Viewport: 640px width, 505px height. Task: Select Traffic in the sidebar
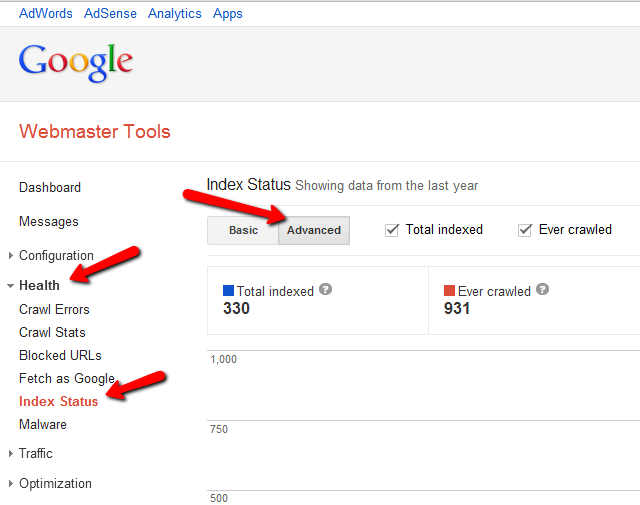36,454
